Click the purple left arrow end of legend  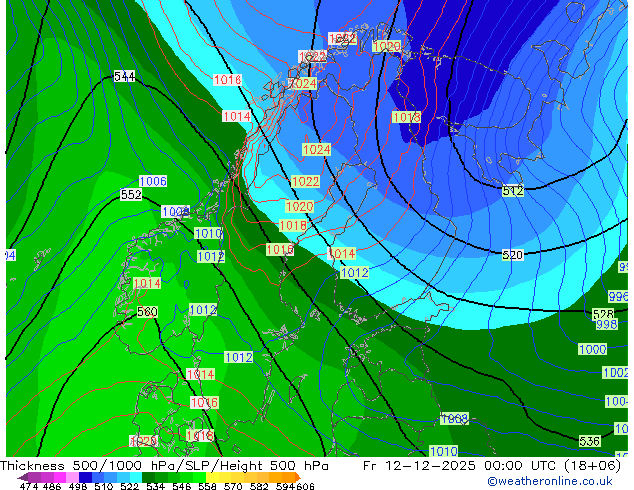pyautogui.click(x=22, y=478)
